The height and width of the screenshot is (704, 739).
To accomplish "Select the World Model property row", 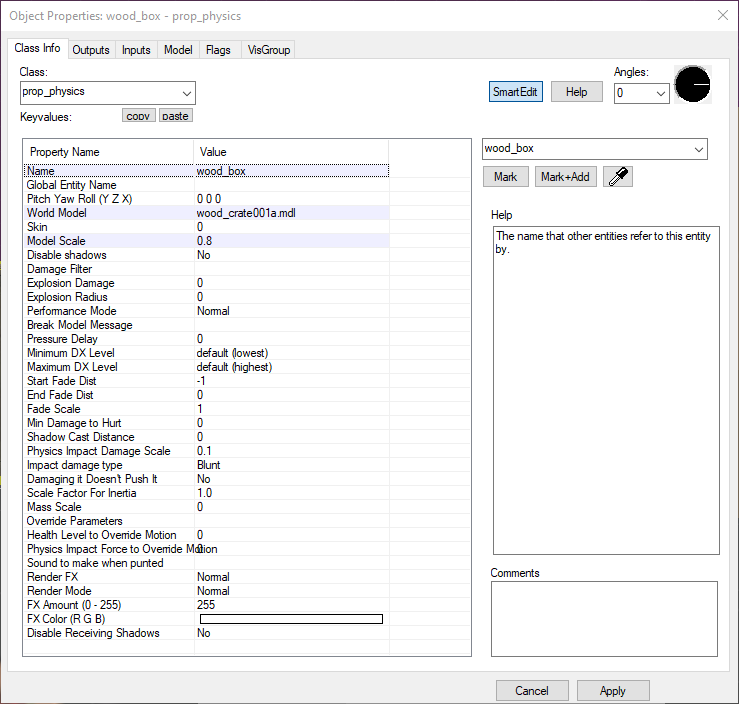I will 206,213.
